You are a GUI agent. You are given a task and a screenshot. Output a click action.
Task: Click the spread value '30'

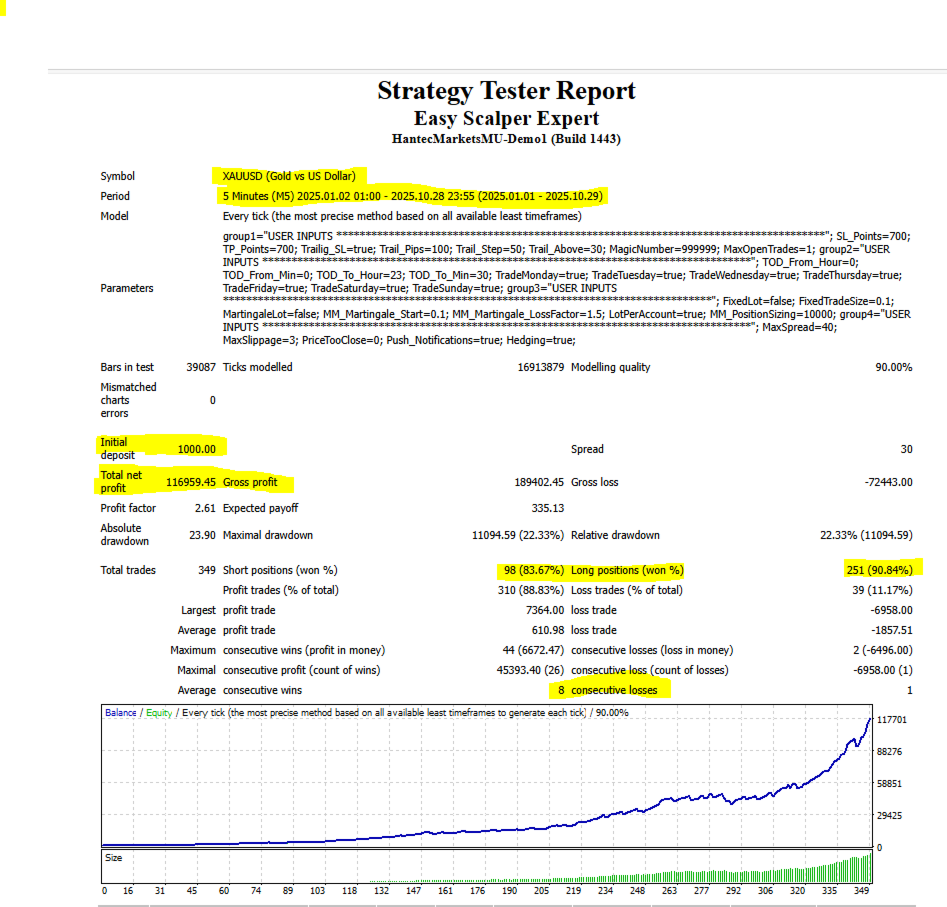[906, 449]
